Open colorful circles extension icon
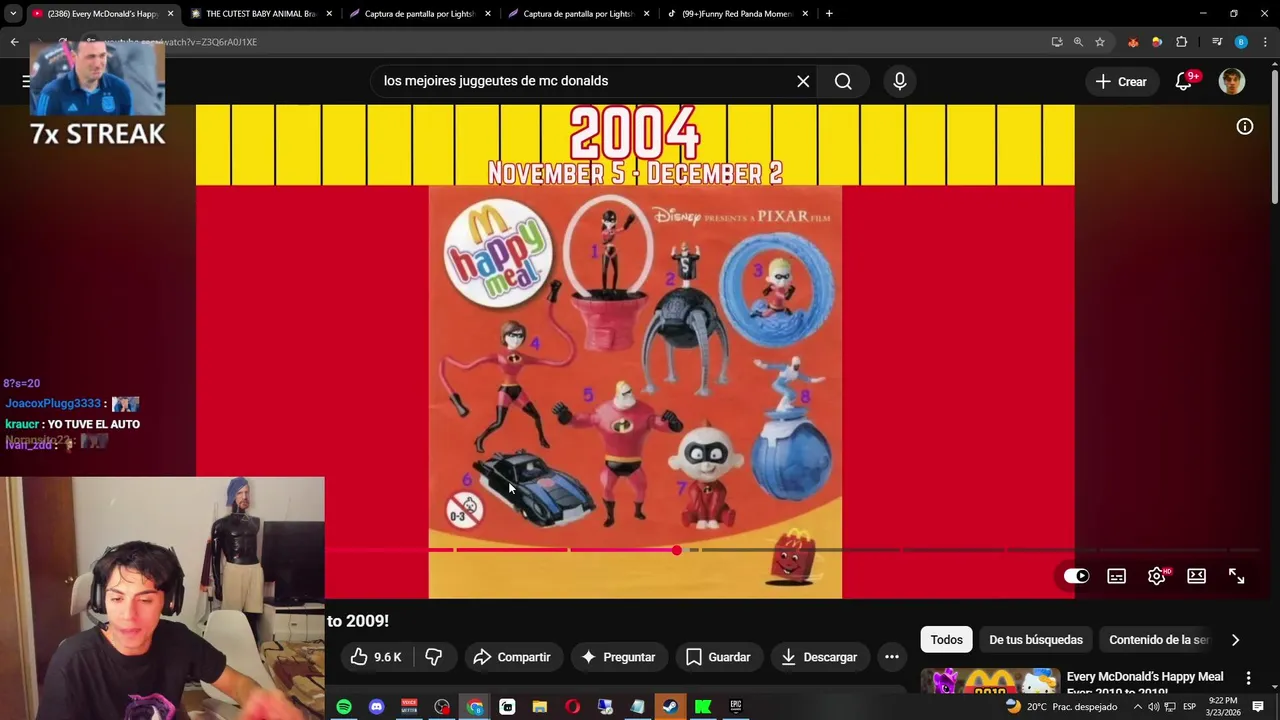 tap(1157, 42)
